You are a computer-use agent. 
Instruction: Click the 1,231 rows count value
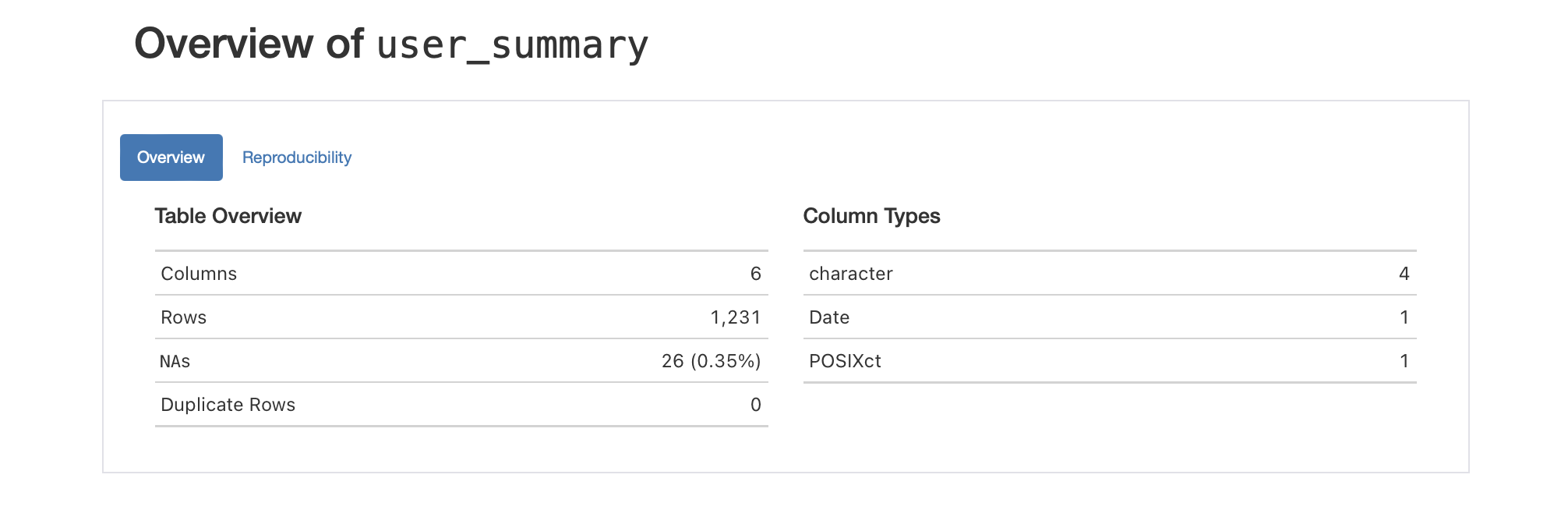coord(735,317)
